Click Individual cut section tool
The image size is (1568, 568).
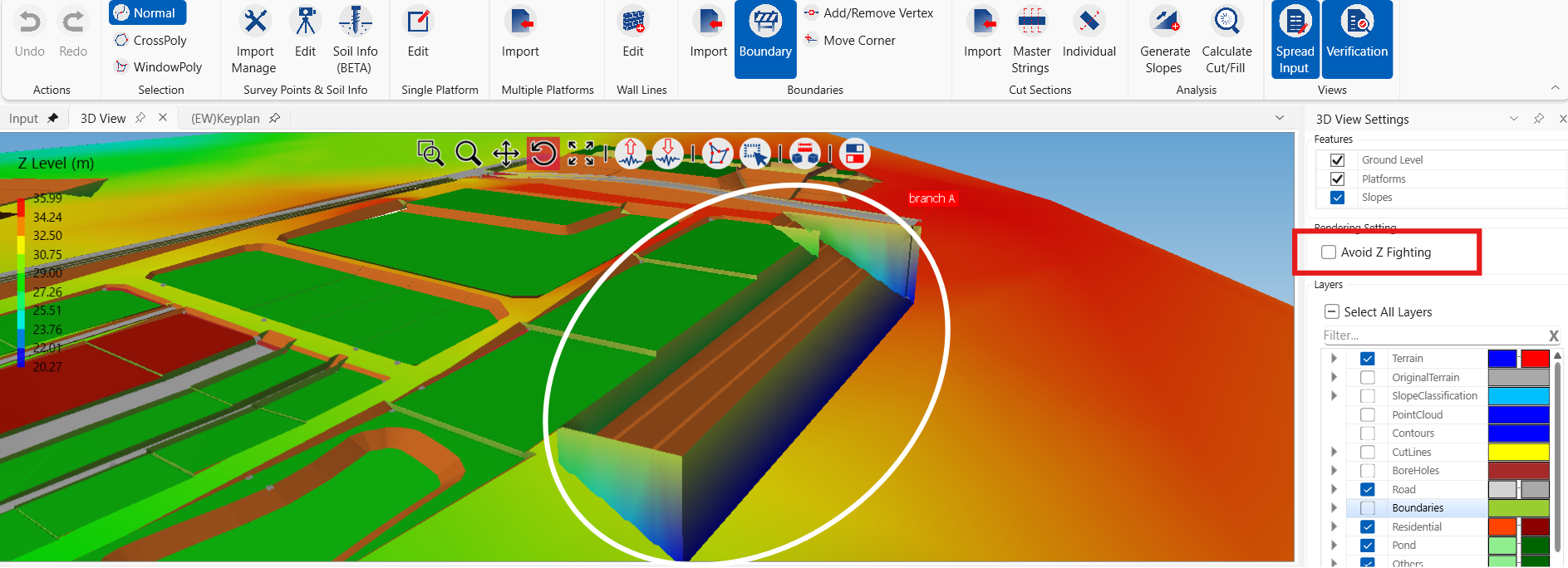tap(1089, 33)
